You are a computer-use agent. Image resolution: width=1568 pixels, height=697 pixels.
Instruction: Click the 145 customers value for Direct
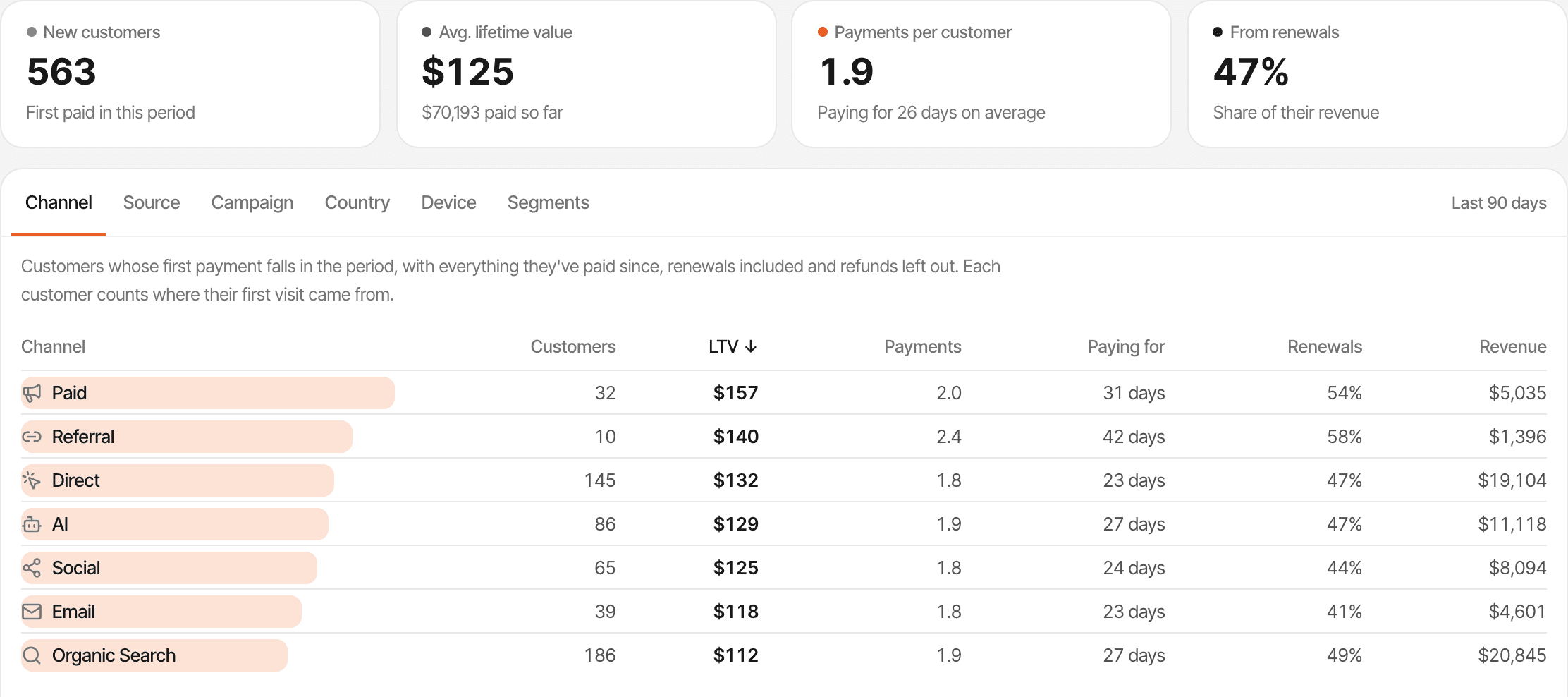[600, 480]
